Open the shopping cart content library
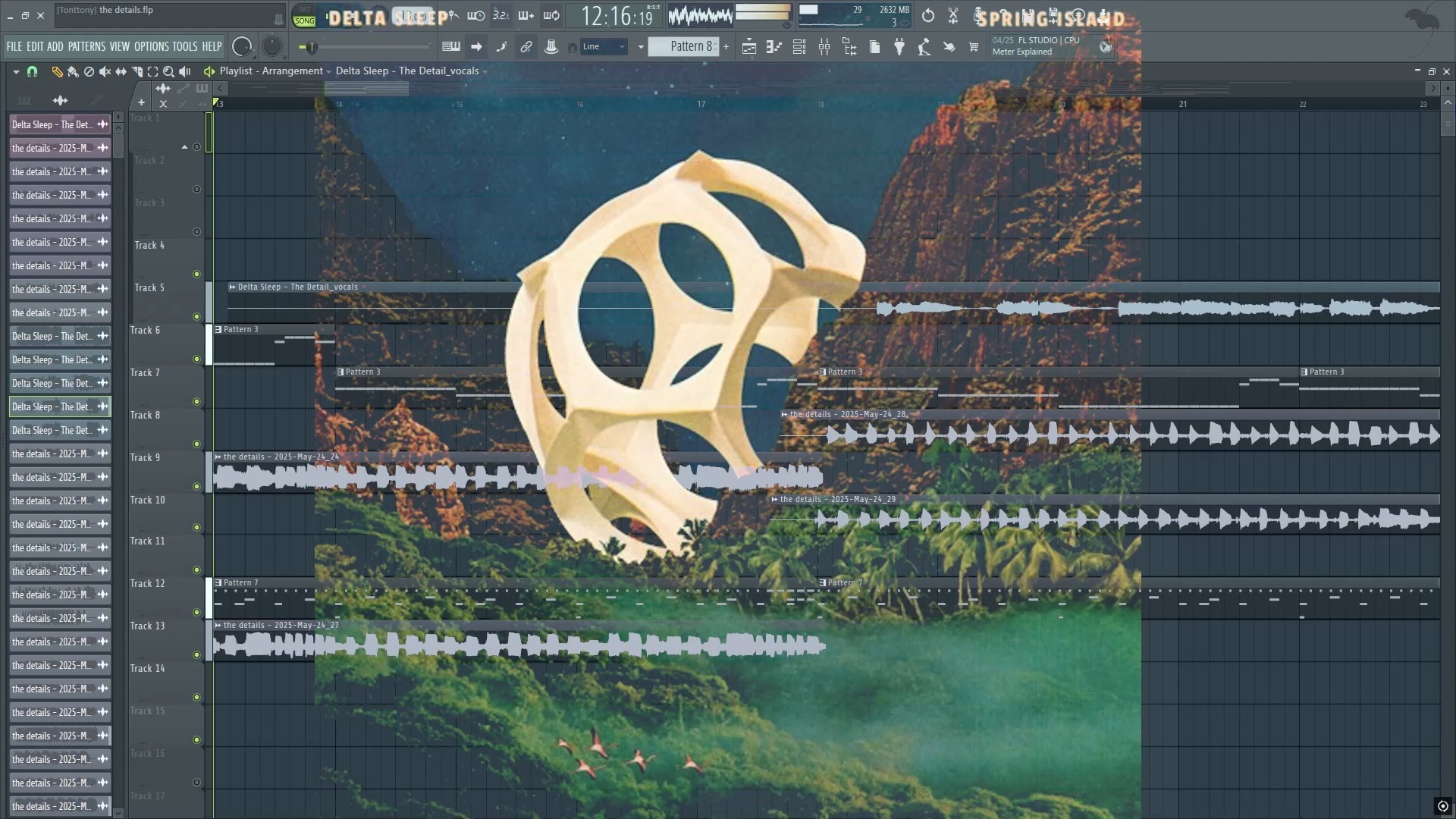The height and width of the screenshot is (819, 1456). coord(974,47)
